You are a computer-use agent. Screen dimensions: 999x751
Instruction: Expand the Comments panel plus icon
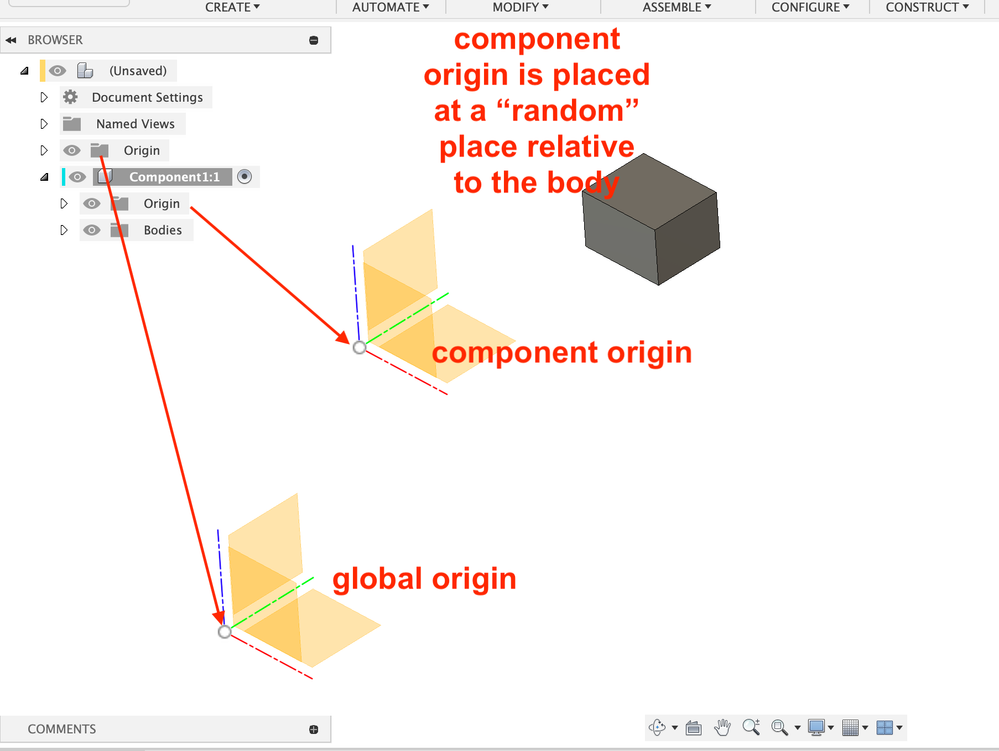coord(313,729)
